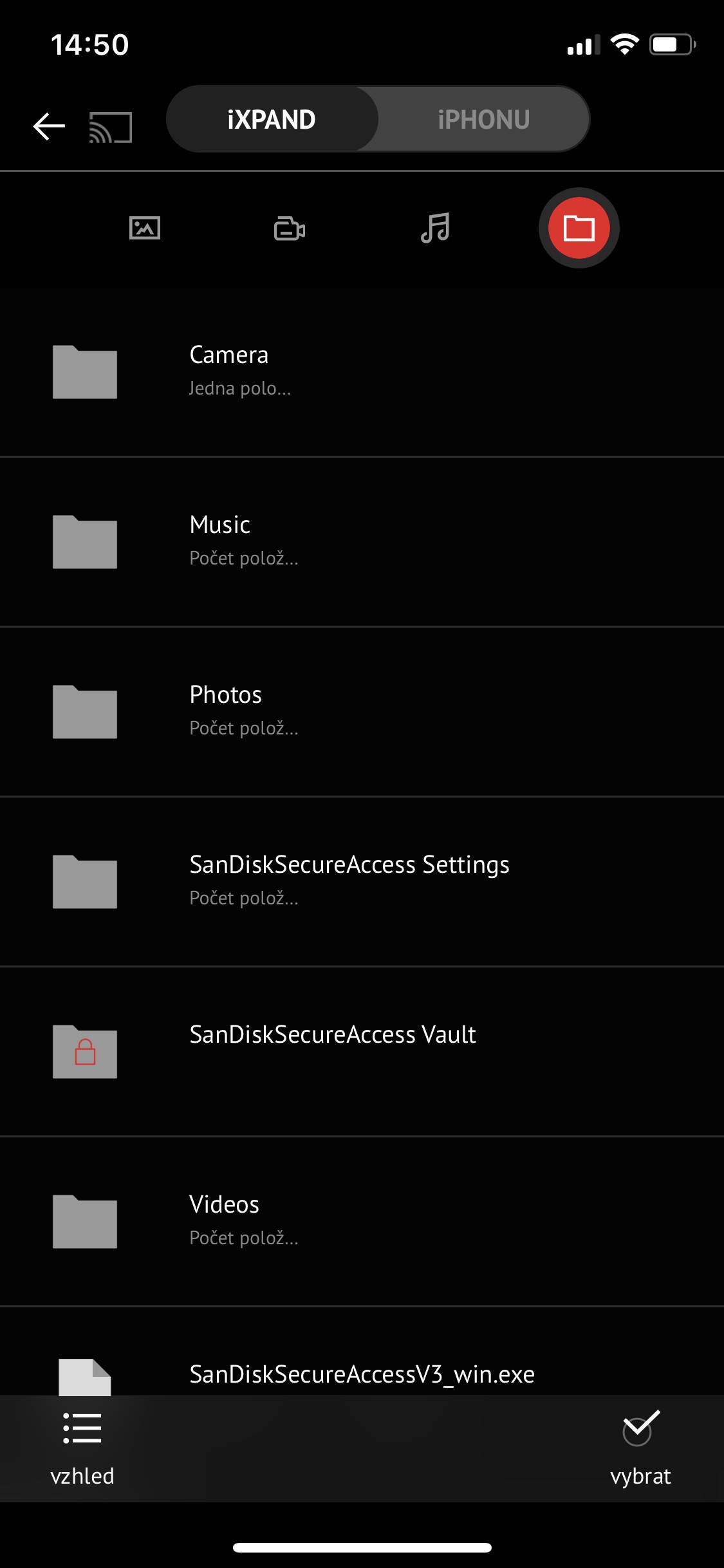Open the SanDiskSecureAccess Settings folder
The height and width of the screenshot is (1568, 724).
click(x=349, y=881)
